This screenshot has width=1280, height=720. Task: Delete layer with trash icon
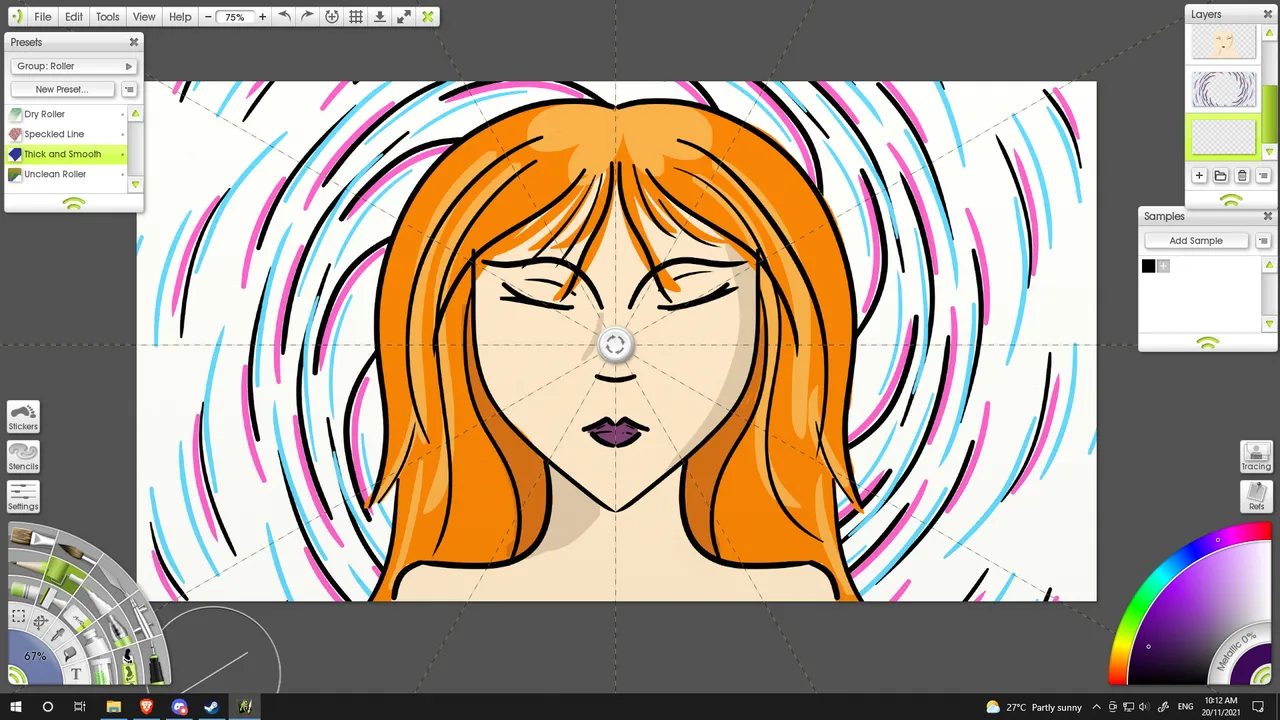click(1242, 176)
